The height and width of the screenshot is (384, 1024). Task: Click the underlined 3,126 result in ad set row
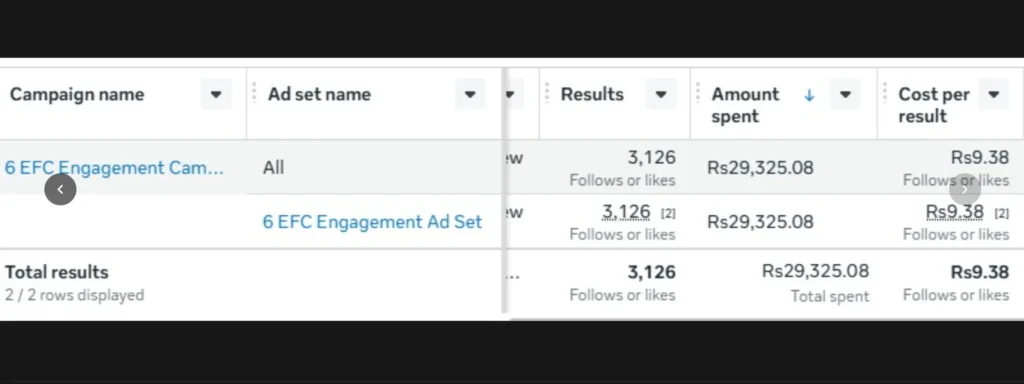click(626, 212)
